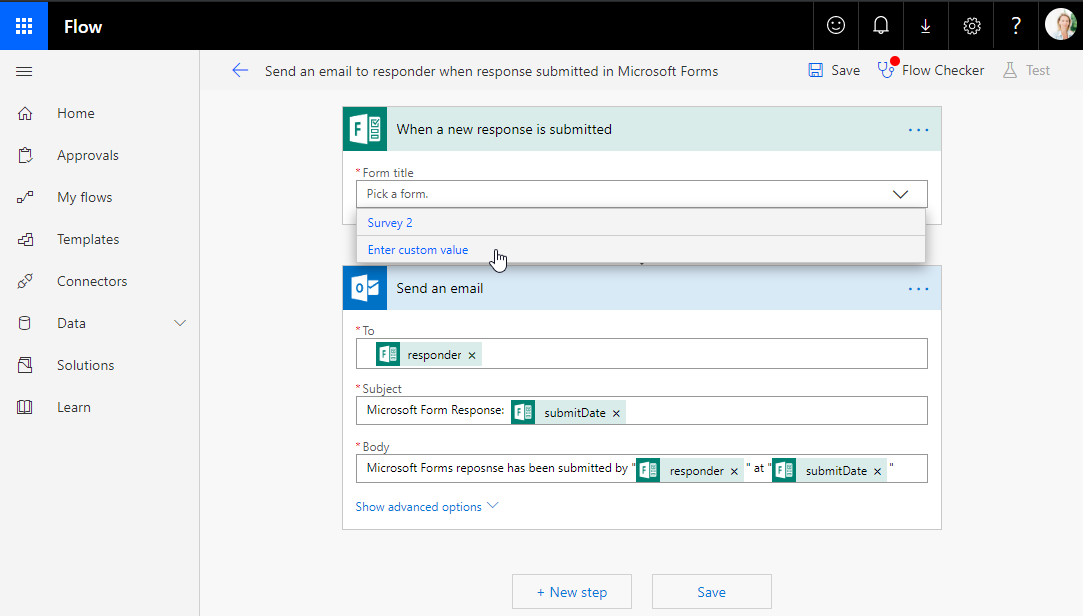This screenshot has height=616, width=1083.
Task: Open the app launcher waffle icon
Action: (x=24, y=27)
